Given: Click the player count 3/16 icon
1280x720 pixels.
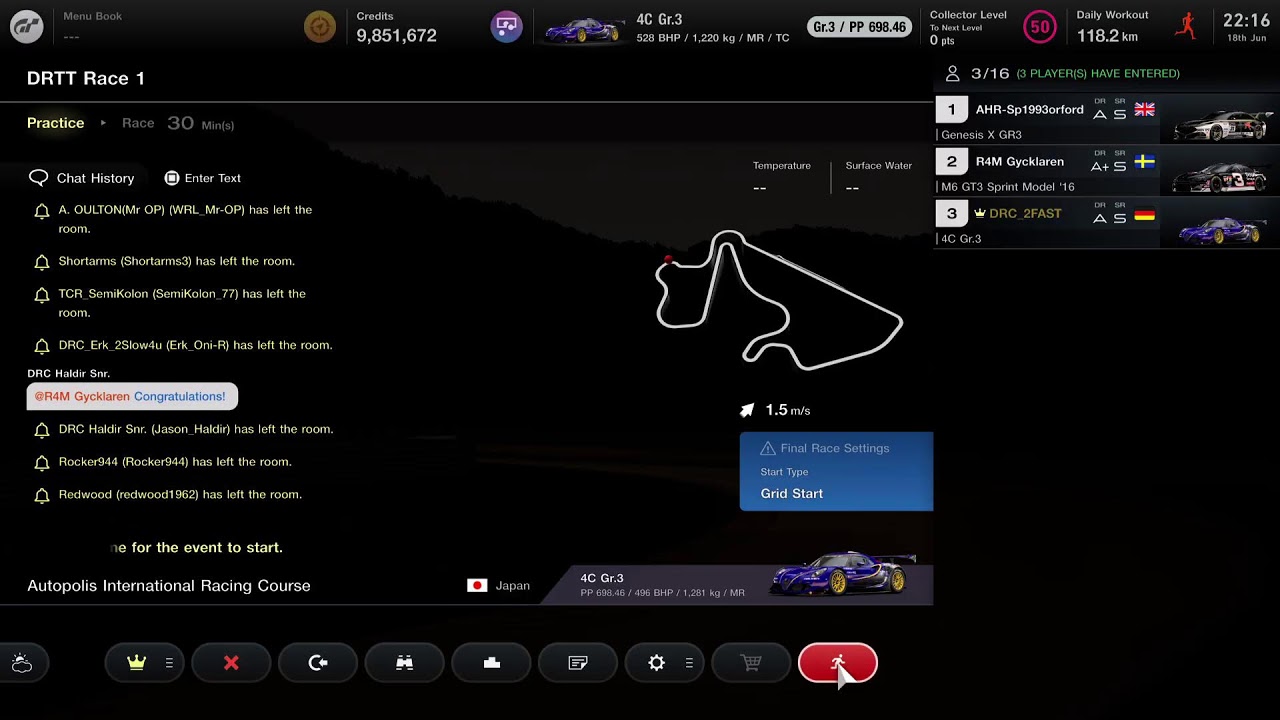Looking at the screenshot, I should coord(952,73).
